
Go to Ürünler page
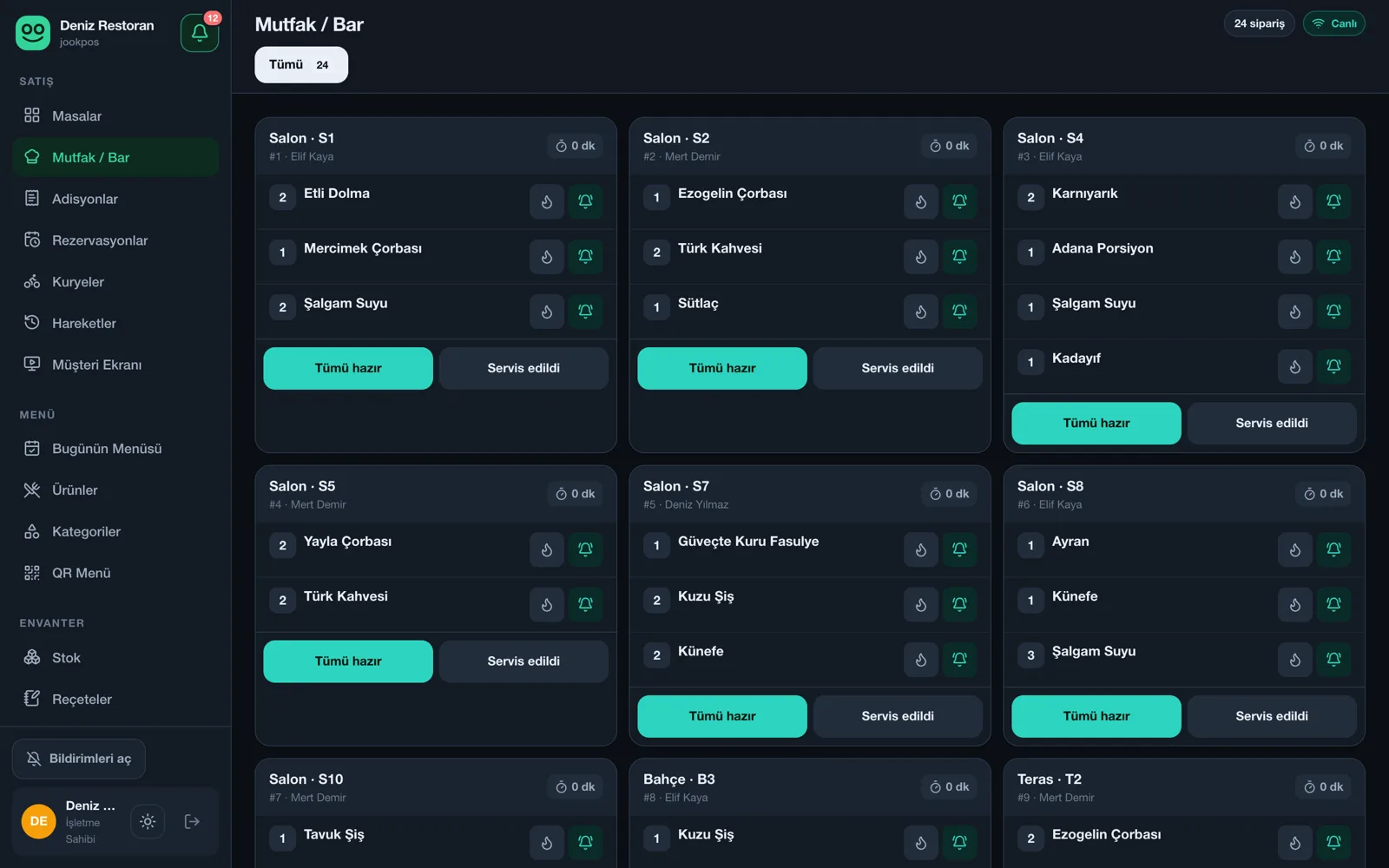115,490
